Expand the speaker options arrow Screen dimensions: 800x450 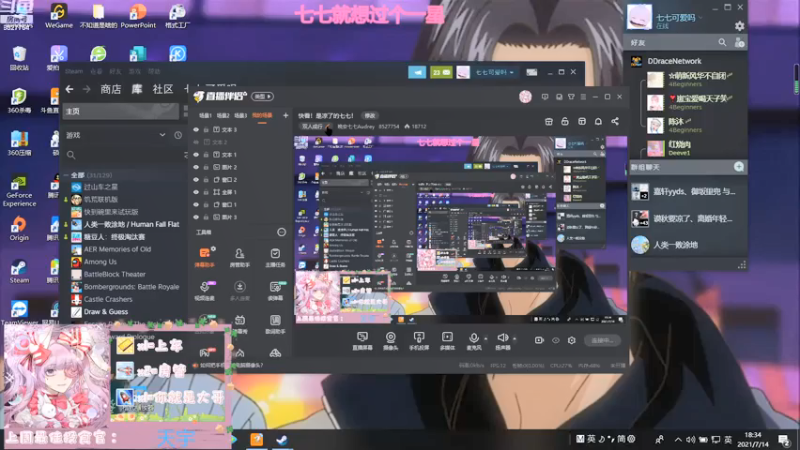tap(514, 338)
